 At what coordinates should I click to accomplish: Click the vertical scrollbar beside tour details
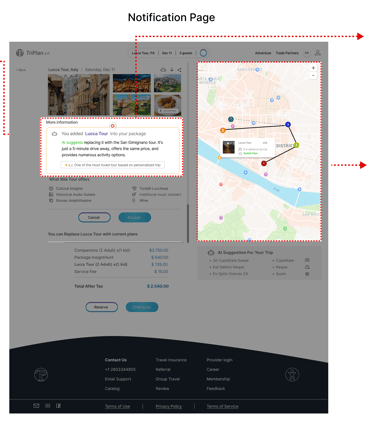(x=188, y=223)
